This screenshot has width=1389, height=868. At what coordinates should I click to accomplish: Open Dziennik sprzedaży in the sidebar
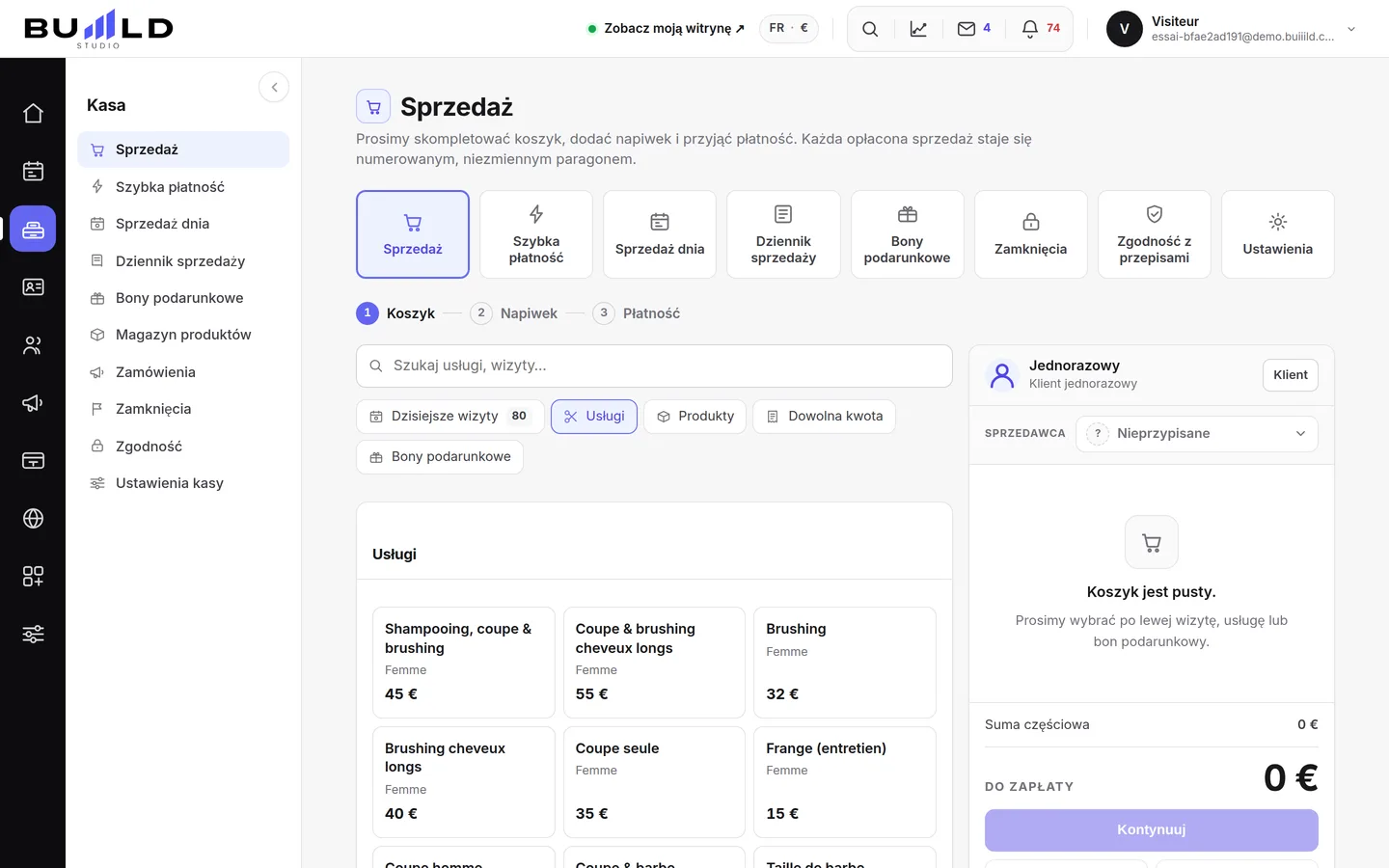pyautogui.click(x=183, y=261)
